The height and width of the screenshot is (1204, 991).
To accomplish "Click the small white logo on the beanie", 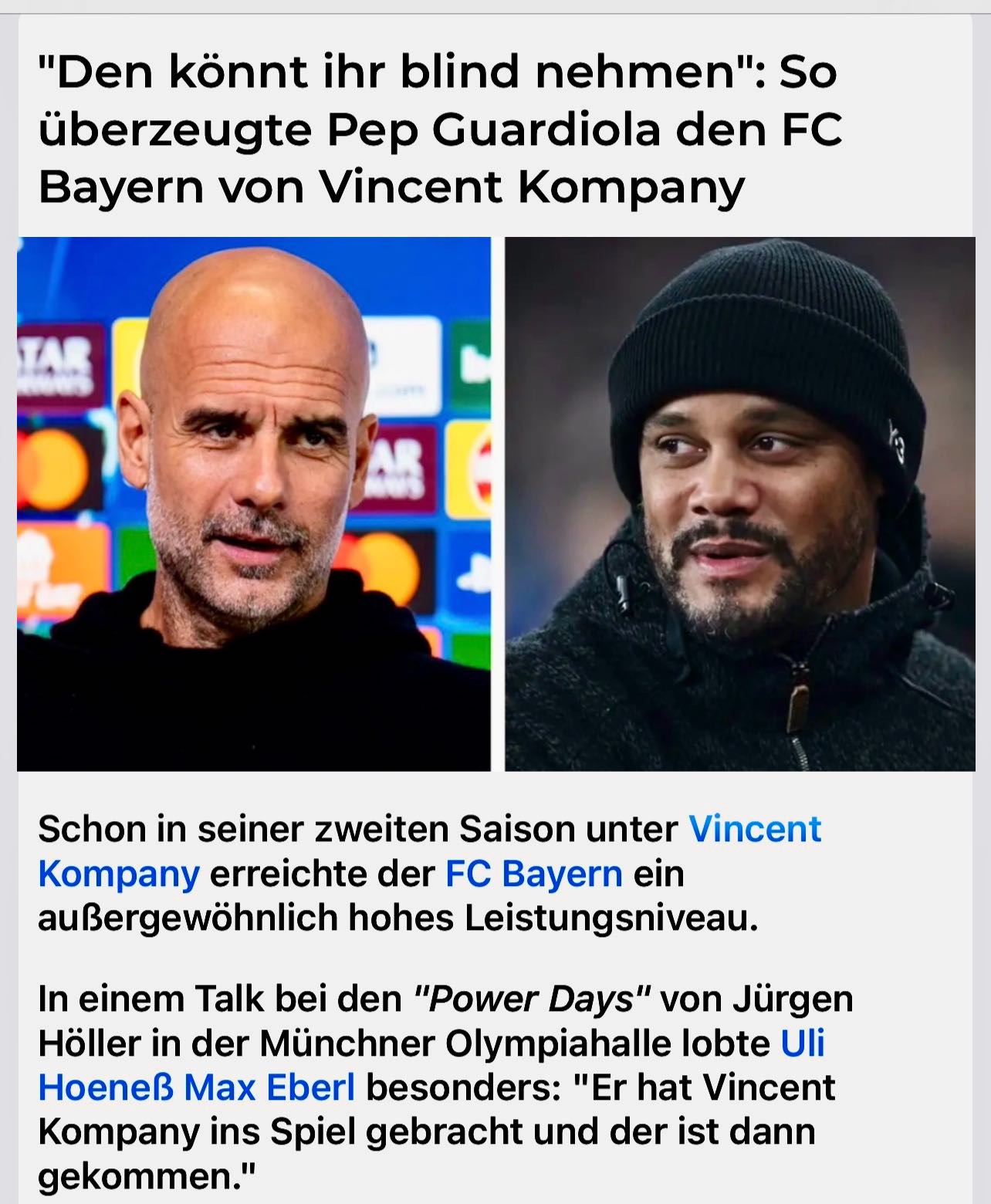I will coord(896,441).
